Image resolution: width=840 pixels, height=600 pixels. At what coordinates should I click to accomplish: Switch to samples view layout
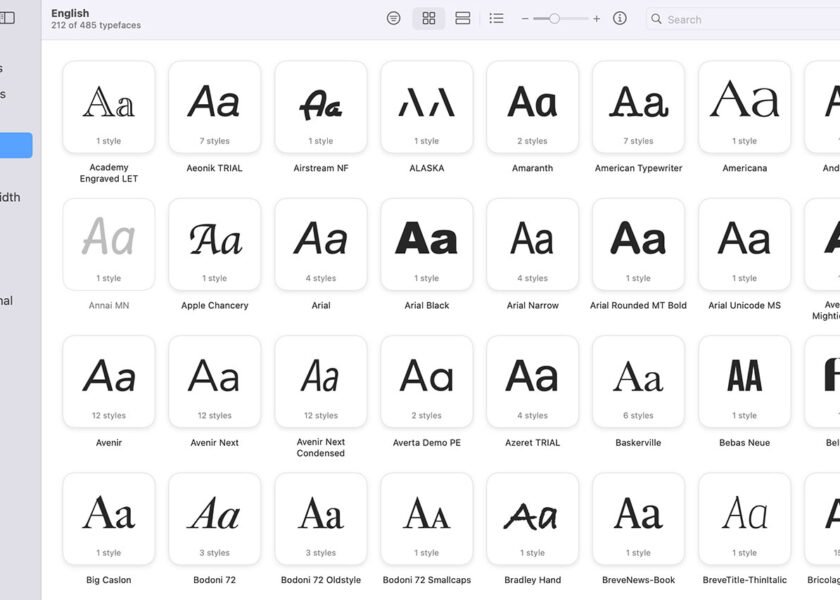pos(462,18)
